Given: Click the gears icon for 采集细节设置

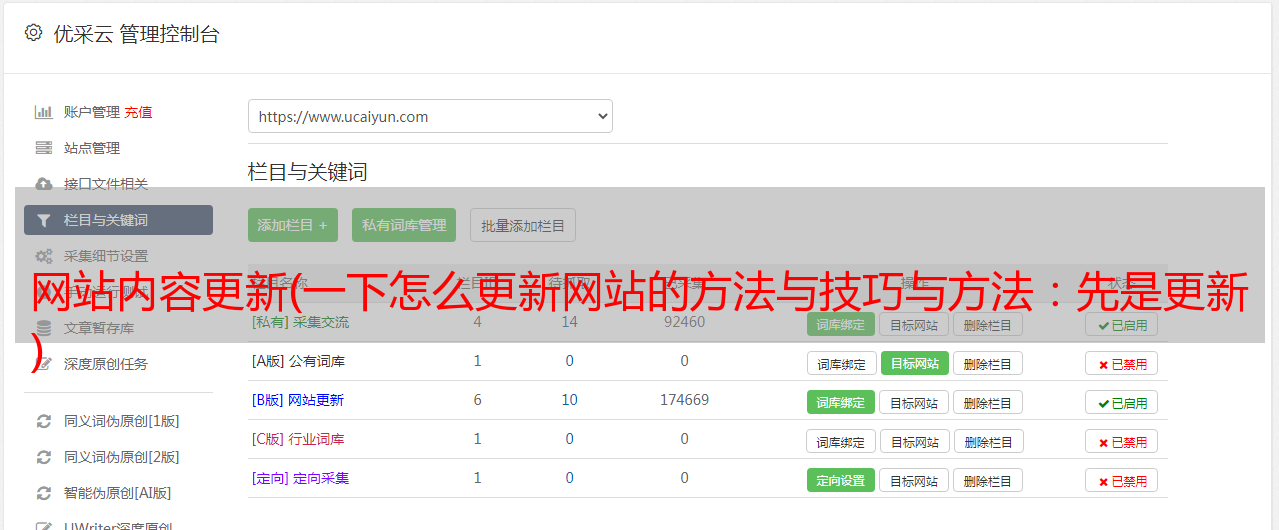Looking at the screenshot, I should pos(43,256).
